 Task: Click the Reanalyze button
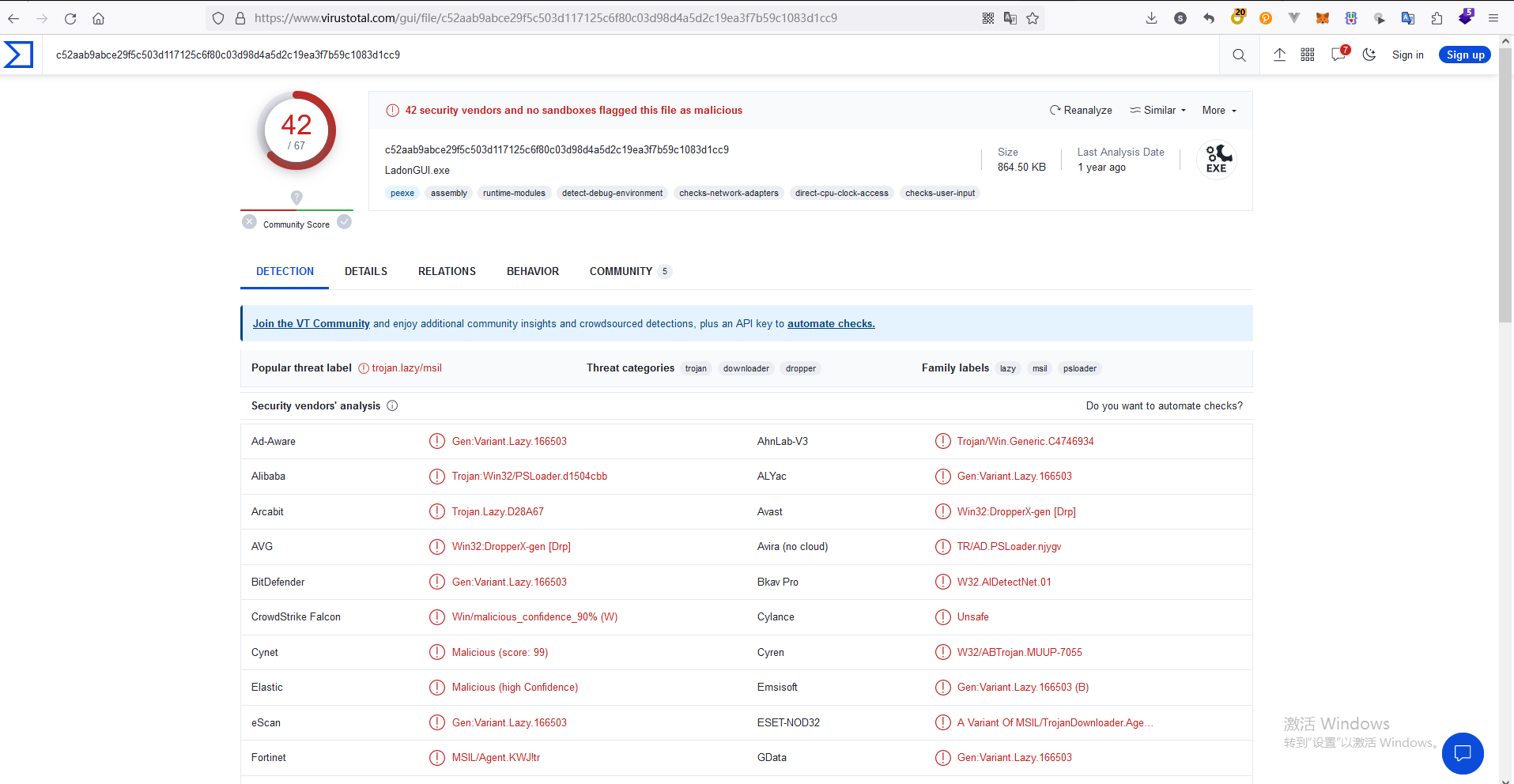(x=1081, y=111)
